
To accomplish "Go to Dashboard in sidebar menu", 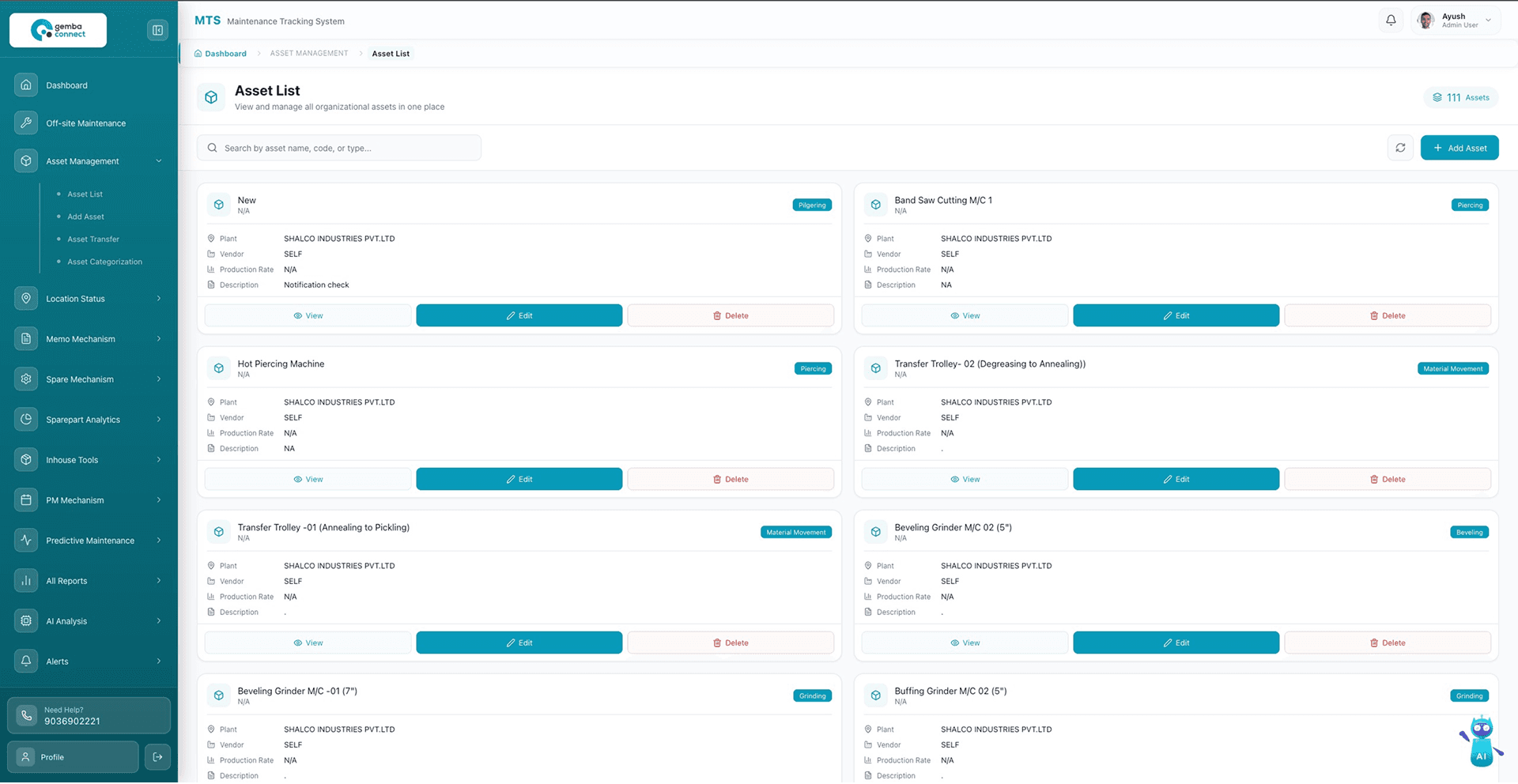I will 66,85.
